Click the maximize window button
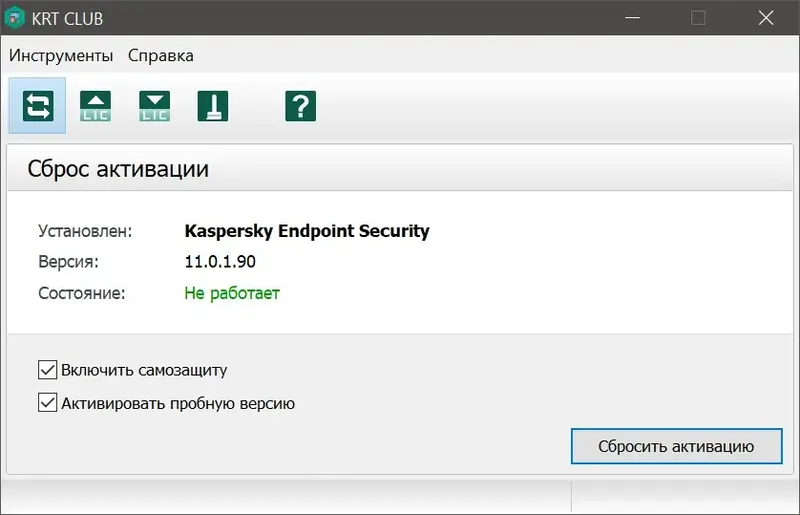Screen dimensions: 800x515 [698, 18]
